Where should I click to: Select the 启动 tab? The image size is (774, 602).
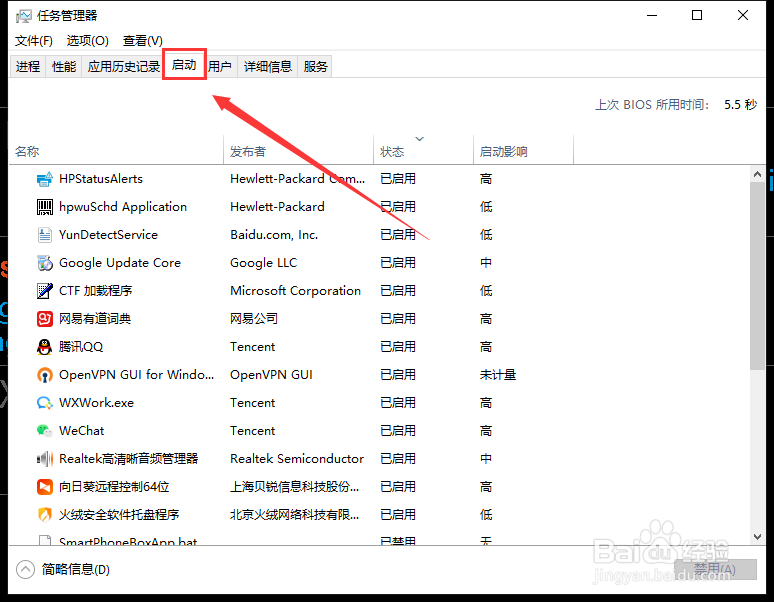tap(184, 65)
